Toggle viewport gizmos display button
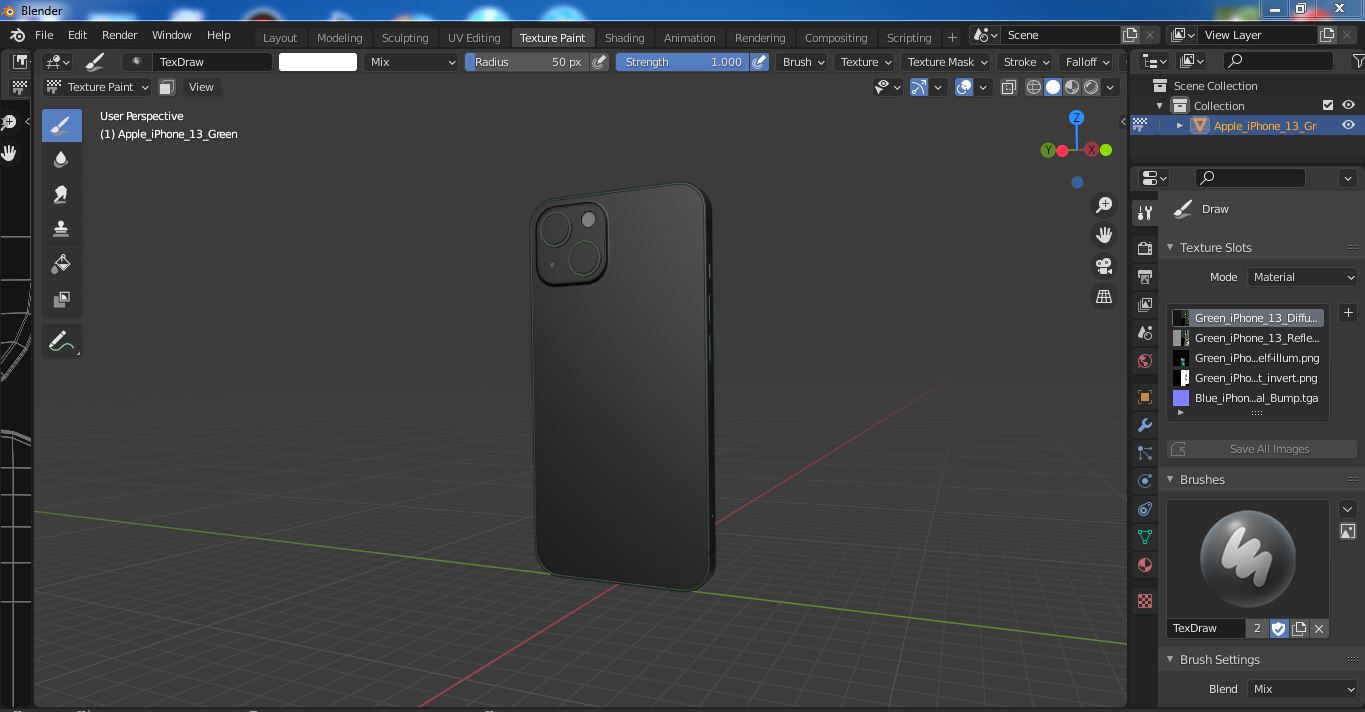 tap(919, 87)
